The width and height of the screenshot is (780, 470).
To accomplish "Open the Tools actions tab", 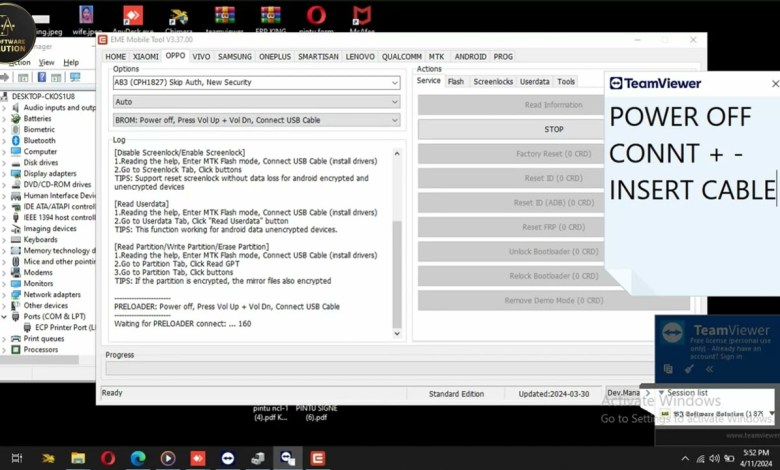I will (x=566, y=82).
